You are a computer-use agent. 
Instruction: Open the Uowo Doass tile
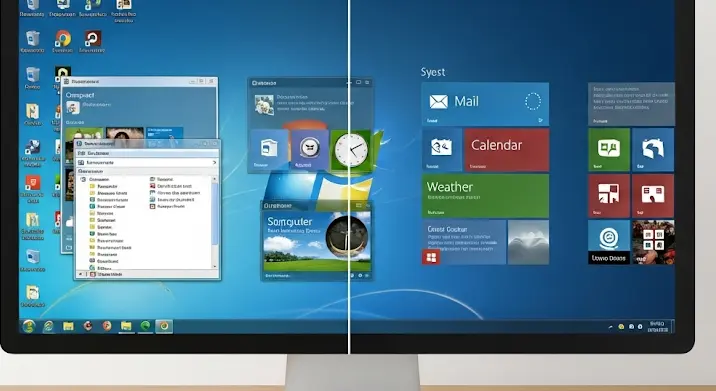[609, 242]
